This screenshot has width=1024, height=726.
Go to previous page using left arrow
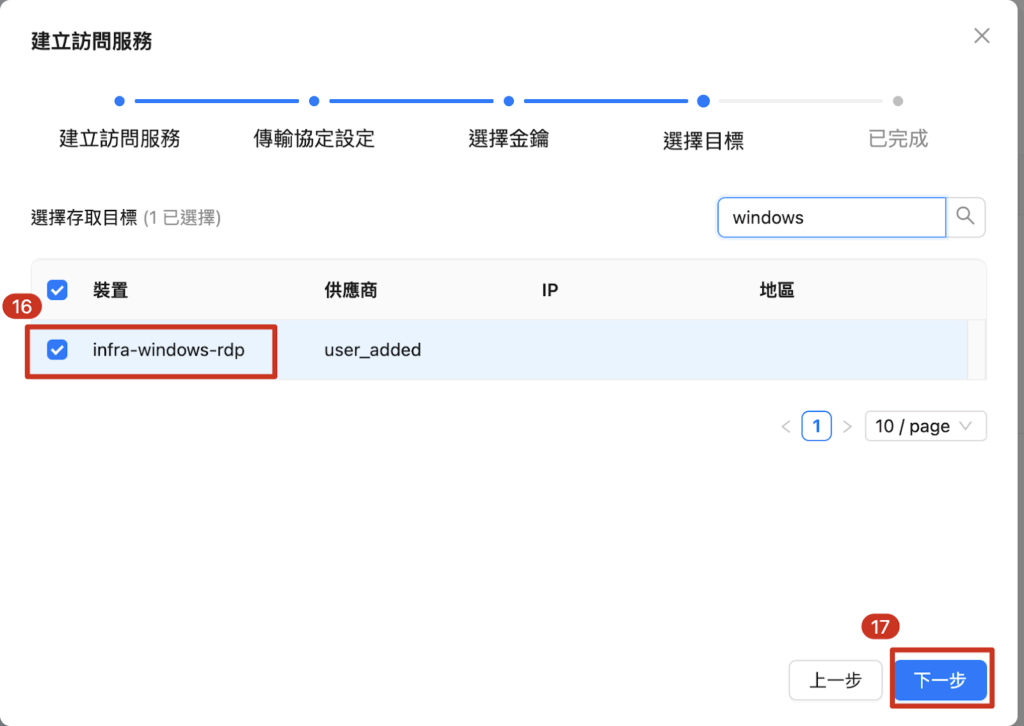(785, 426)
